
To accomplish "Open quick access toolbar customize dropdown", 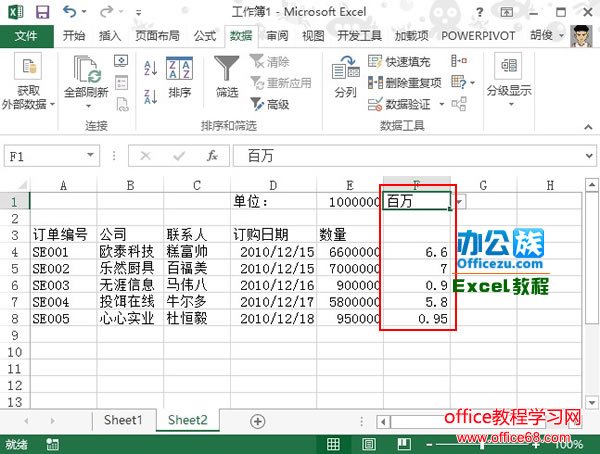I will click(139, 13).
